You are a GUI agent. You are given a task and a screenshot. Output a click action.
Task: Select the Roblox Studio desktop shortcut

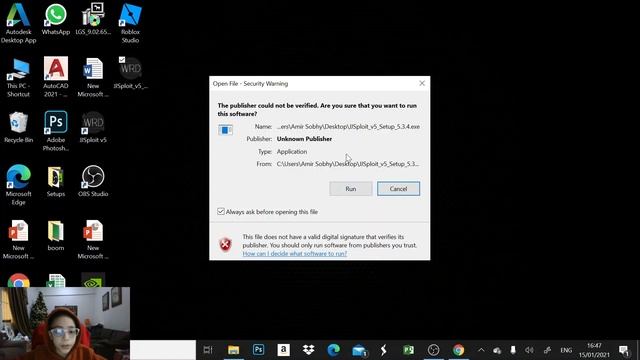(130, 23)
